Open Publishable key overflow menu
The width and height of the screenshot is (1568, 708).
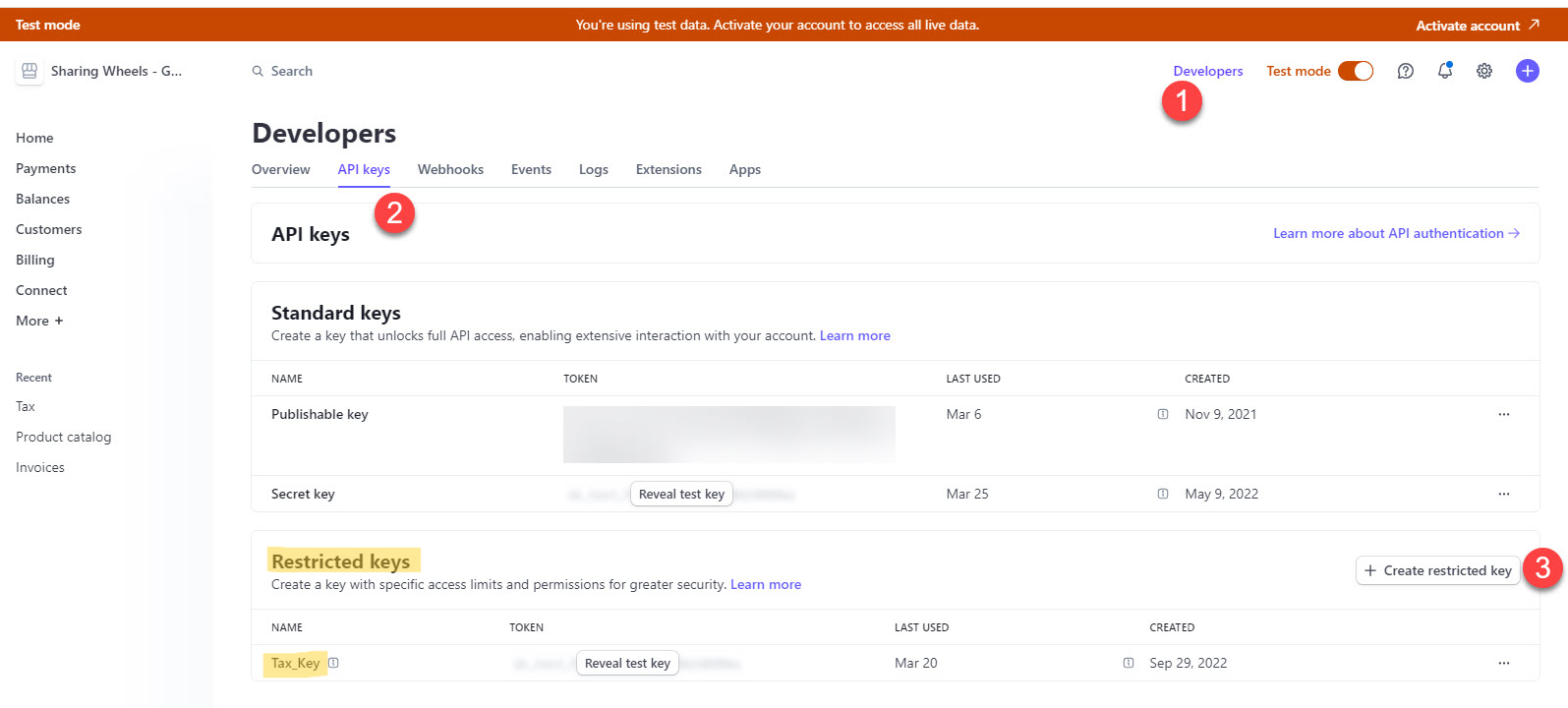coord(1503,414)
